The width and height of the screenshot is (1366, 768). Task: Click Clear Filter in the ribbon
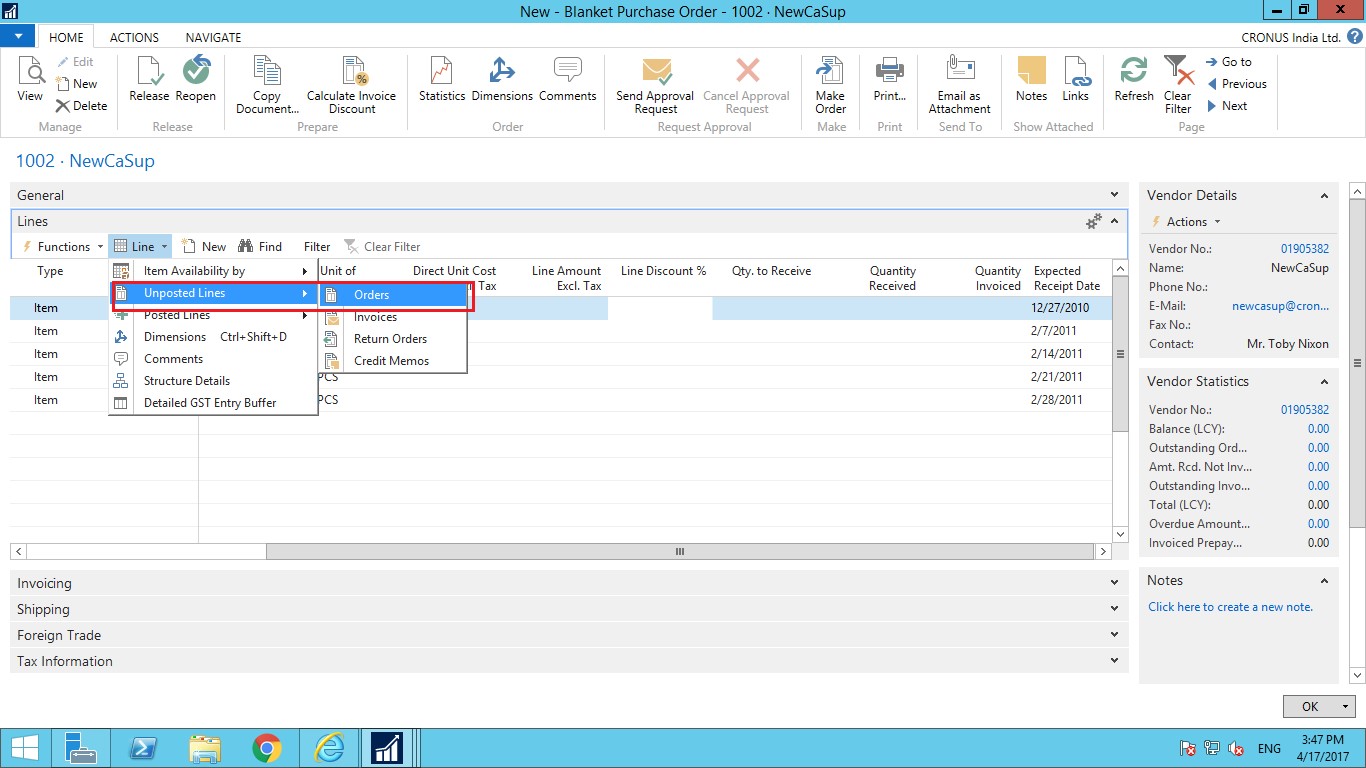[x=1178, y=85]
